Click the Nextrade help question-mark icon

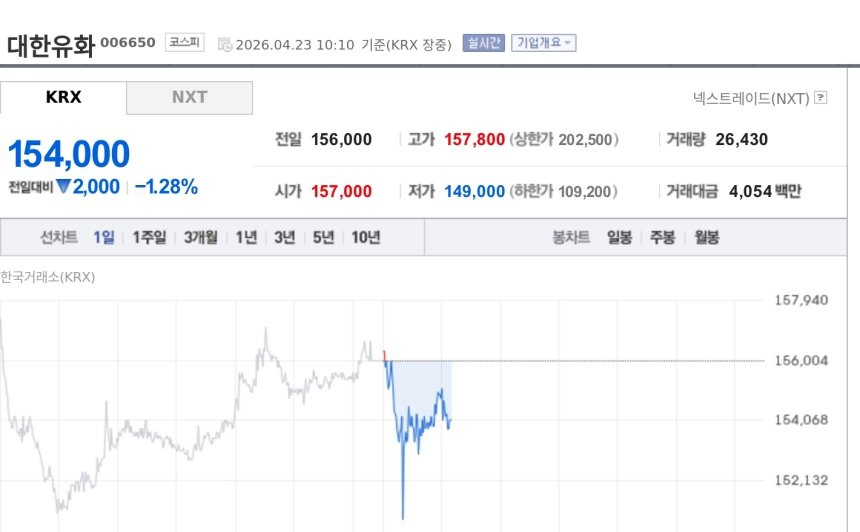point(821,98)
